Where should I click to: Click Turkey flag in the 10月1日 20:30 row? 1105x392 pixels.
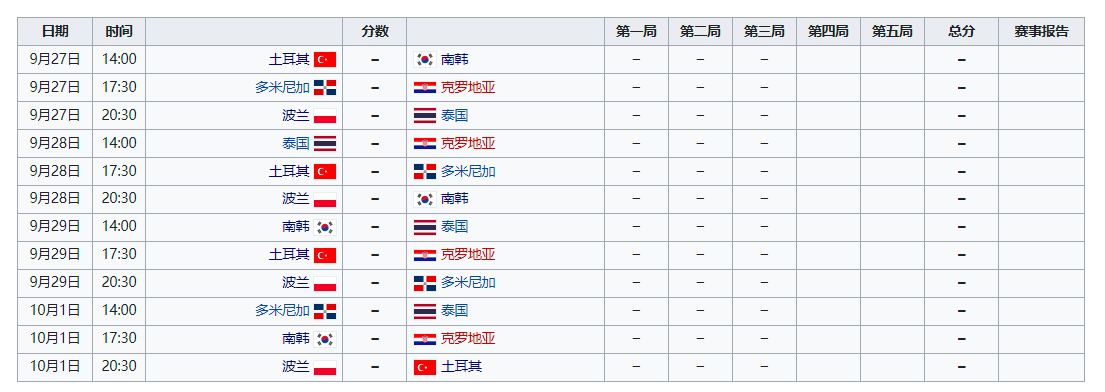pyautogui.click(x=425, y=367)
